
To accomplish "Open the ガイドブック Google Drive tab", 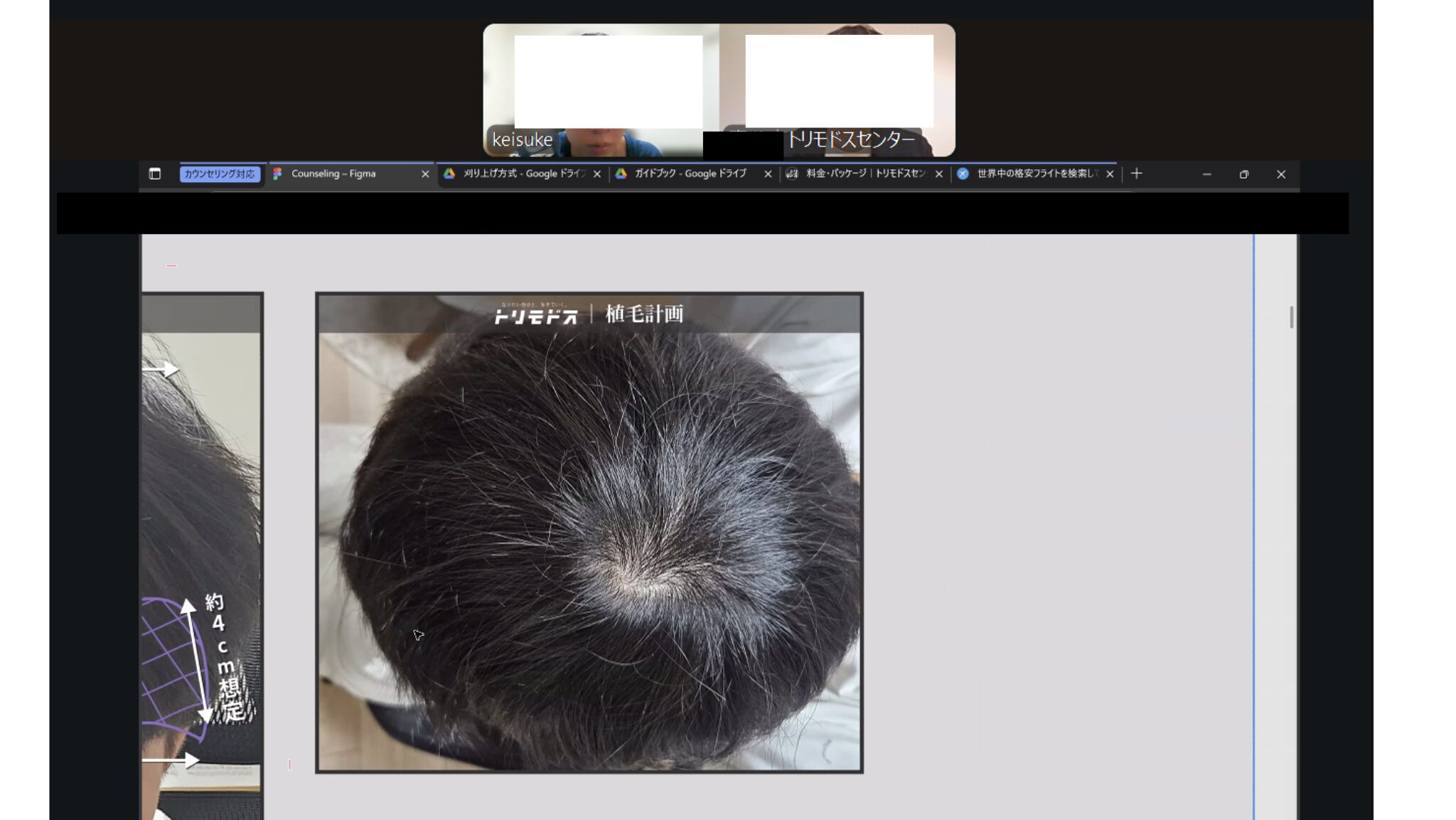I will 690,174.
